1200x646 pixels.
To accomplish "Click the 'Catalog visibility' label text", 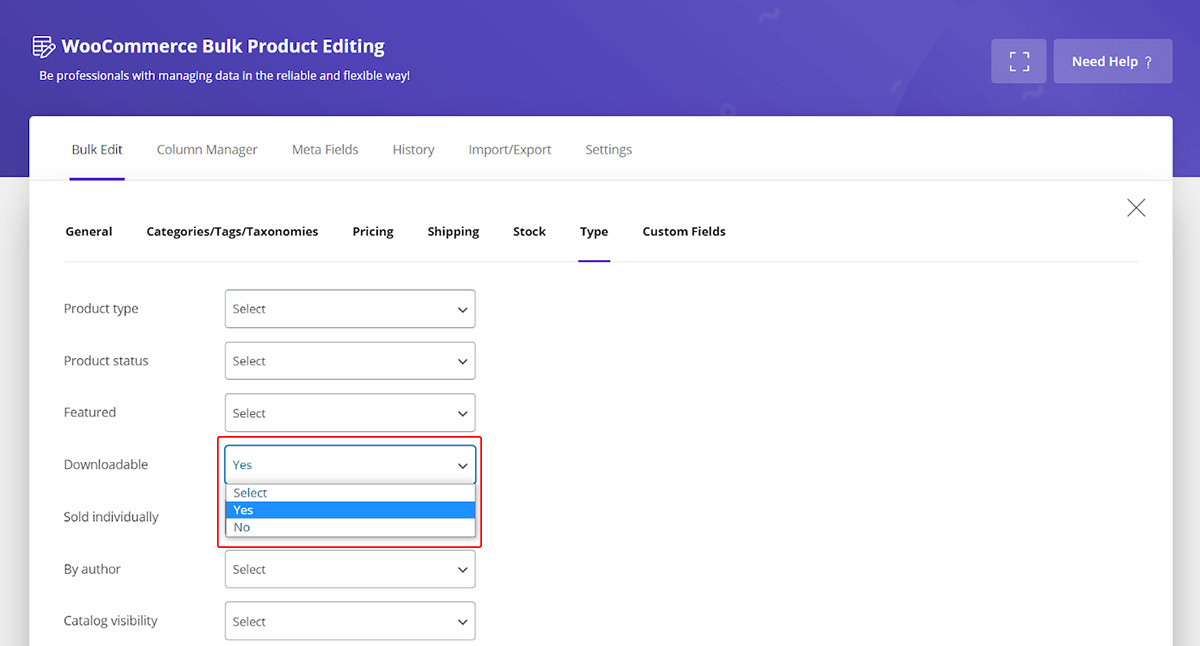I will [111, 621].
